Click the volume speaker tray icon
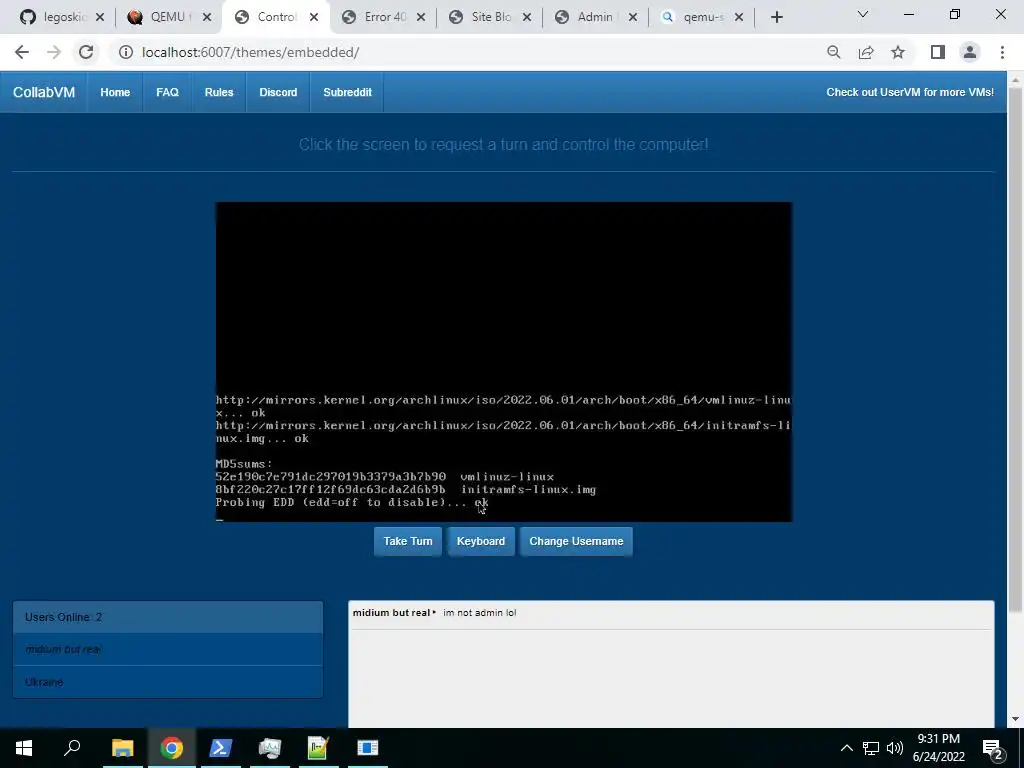This screenshot has height=768, width=1024. pyautogui.click(x=895, y=748)
